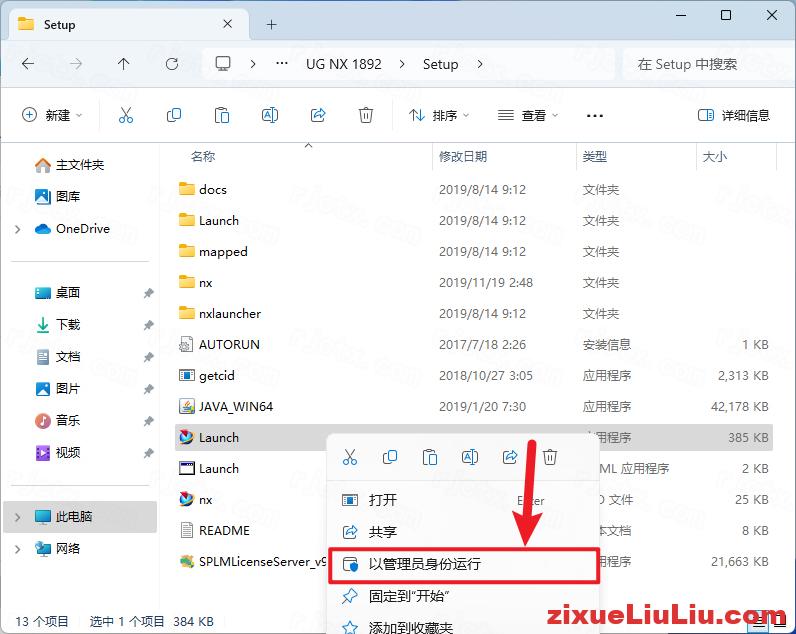Click the Cut icon in the top toolbar
Image resolution: width=796 pixels, height=634 pixels.
coord(125,115)
